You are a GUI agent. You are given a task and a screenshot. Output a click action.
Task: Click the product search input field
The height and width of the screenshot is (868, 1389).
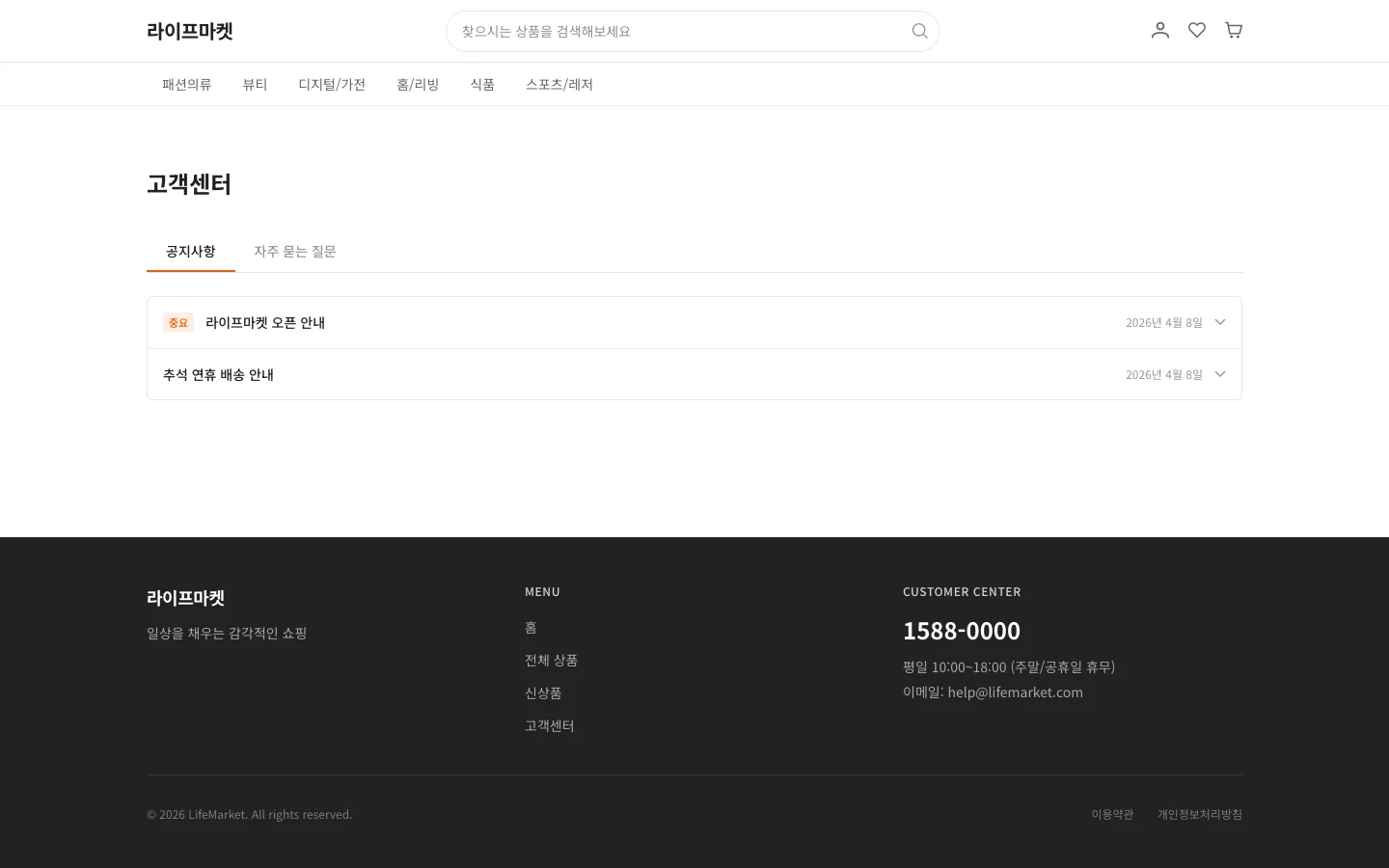coord(675,31)
